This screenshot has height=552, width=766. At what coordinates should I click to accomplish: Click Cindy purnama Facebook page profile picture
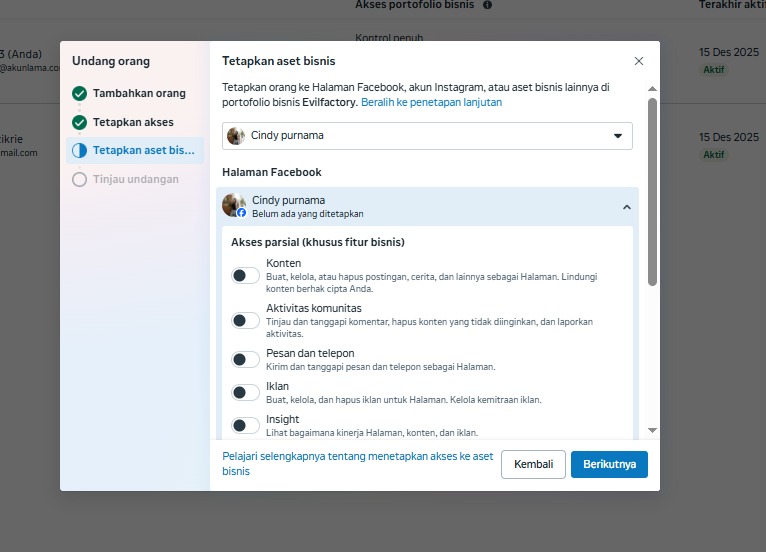[x=234, y=205]
